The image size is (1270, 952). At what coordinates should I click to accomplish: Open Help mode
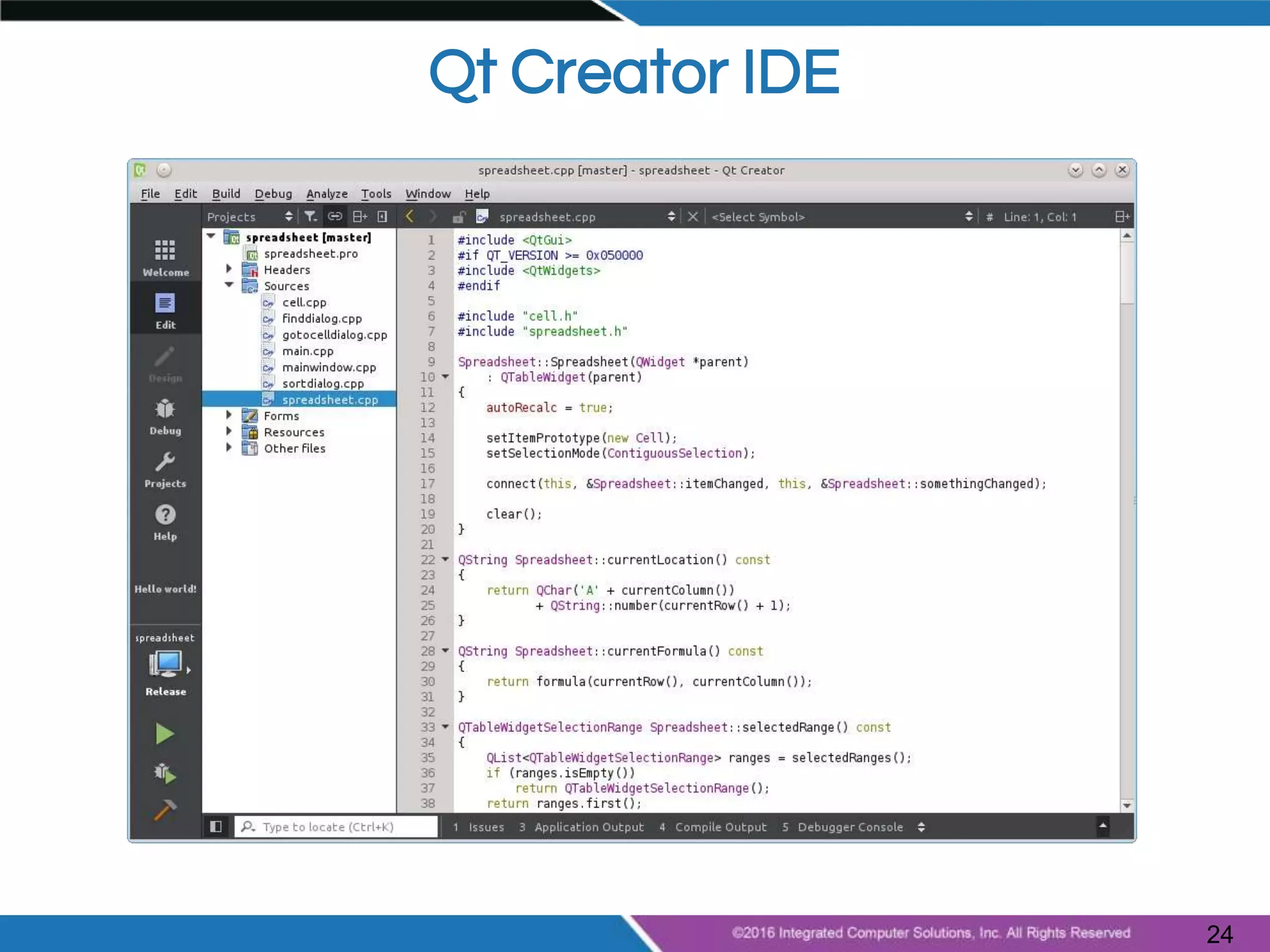point(165,522)
